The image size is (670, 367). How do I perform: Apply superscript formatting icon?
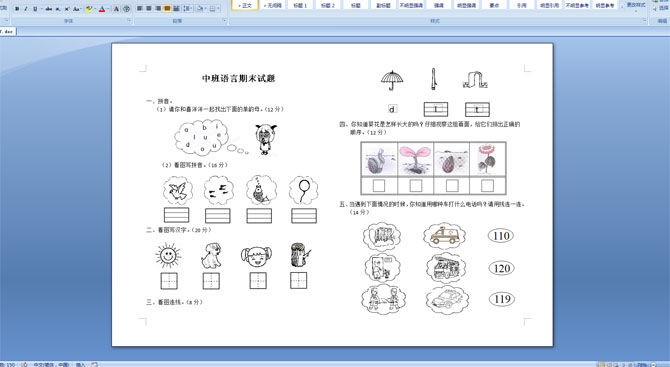coord(67,9)
